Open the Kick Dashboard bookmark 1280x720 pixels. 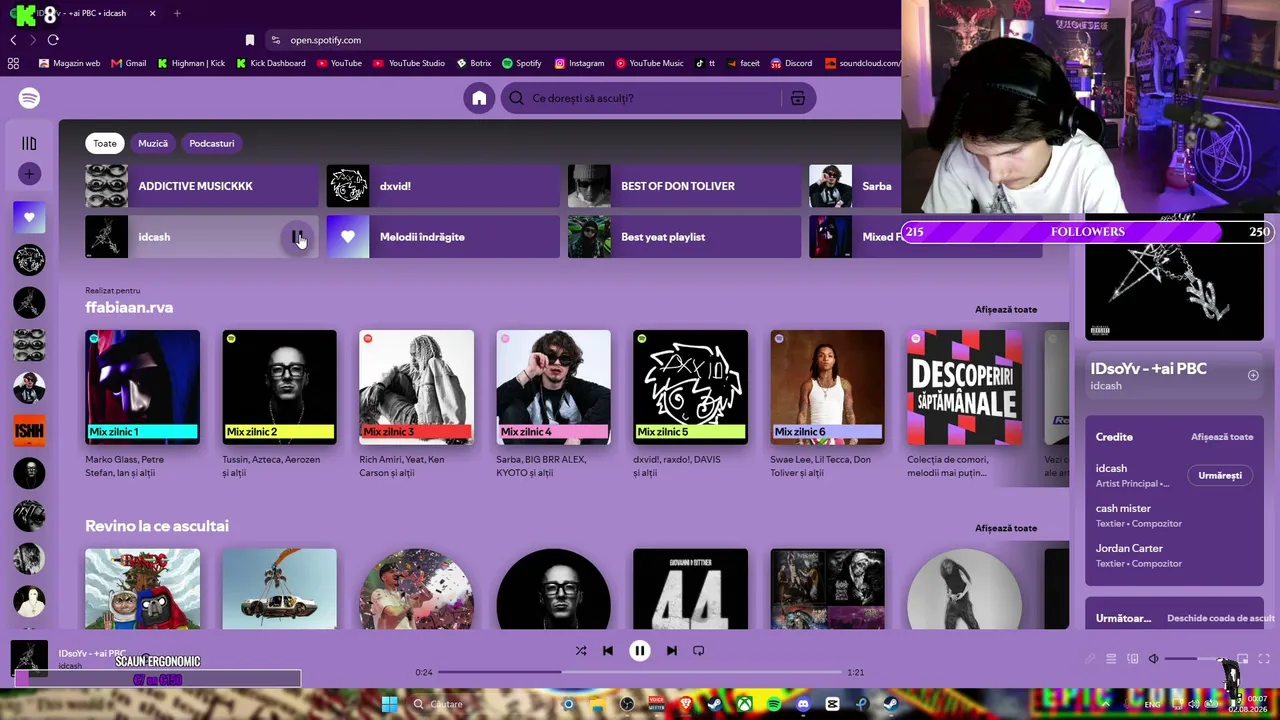pos(271,63)
